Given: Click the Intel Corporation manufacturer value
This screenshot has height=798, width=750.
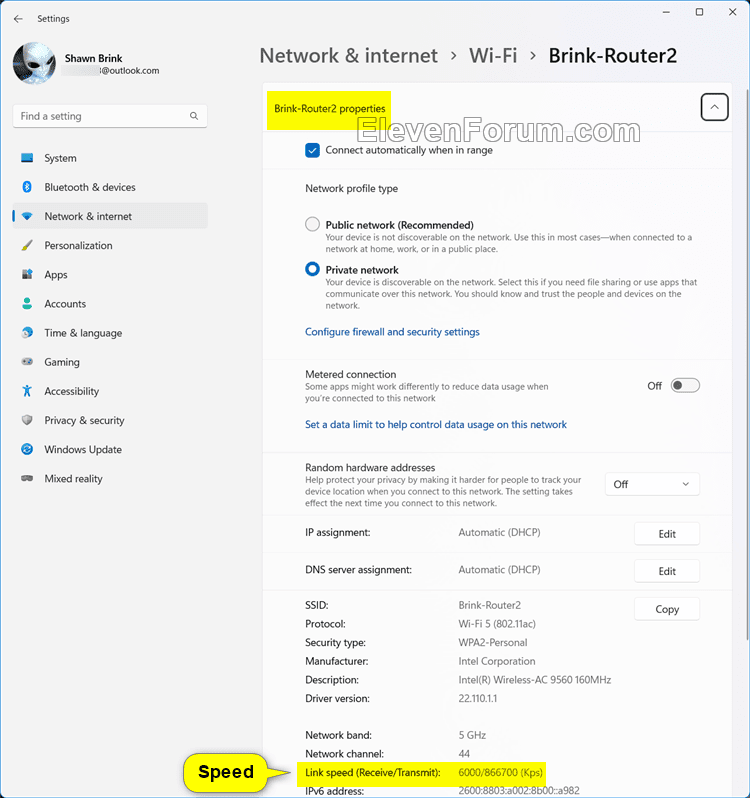Looking at the screenshot, I should pyautogui.click(x=497, y=661).
